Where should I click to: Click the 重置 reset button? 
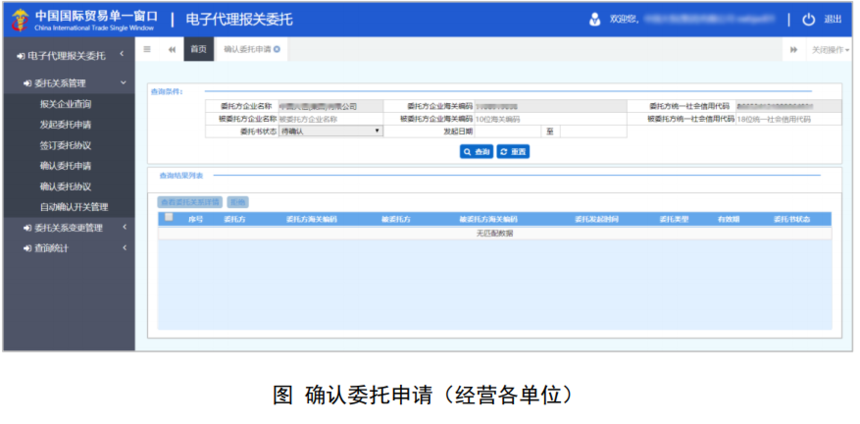[x=512, y=152]
